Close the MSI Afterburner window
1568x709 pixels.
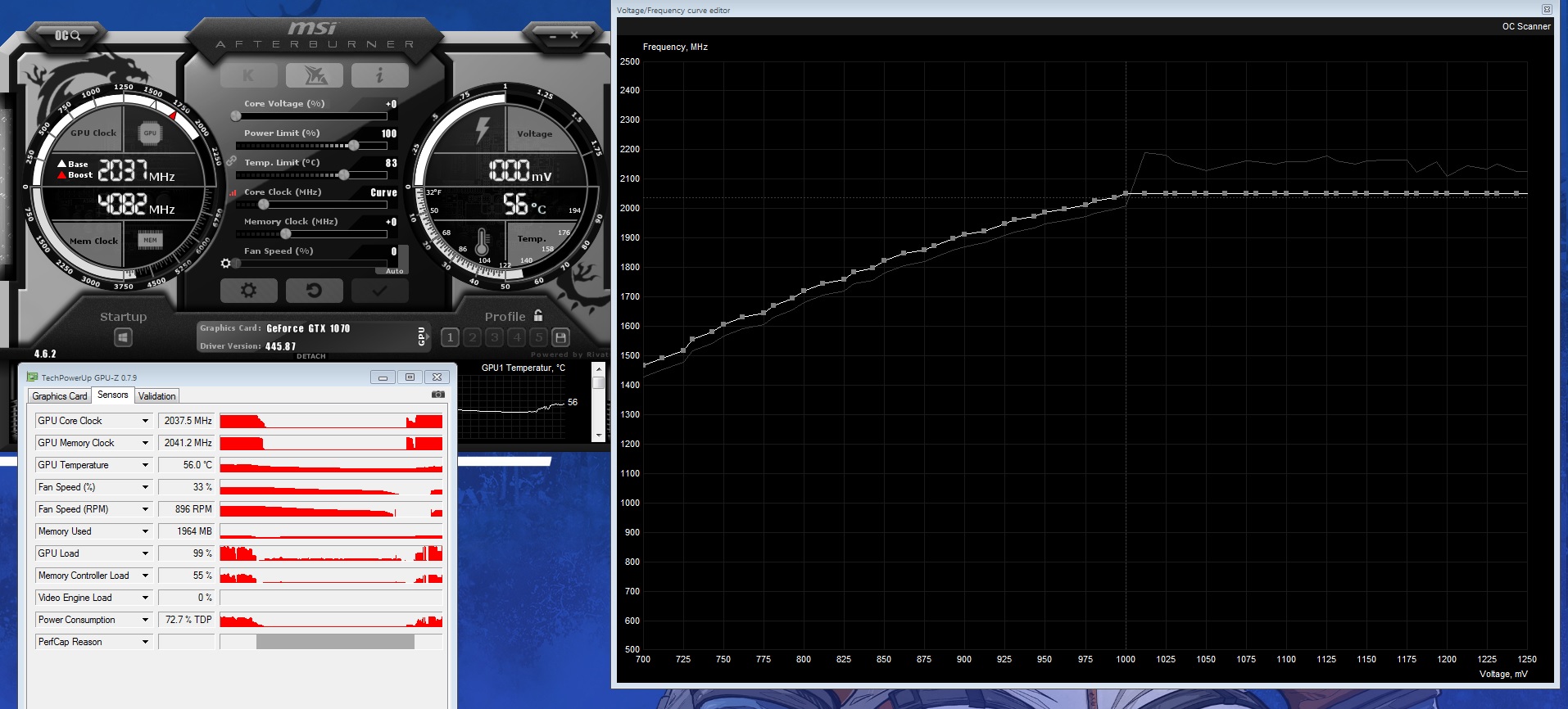tap(574, 35)
